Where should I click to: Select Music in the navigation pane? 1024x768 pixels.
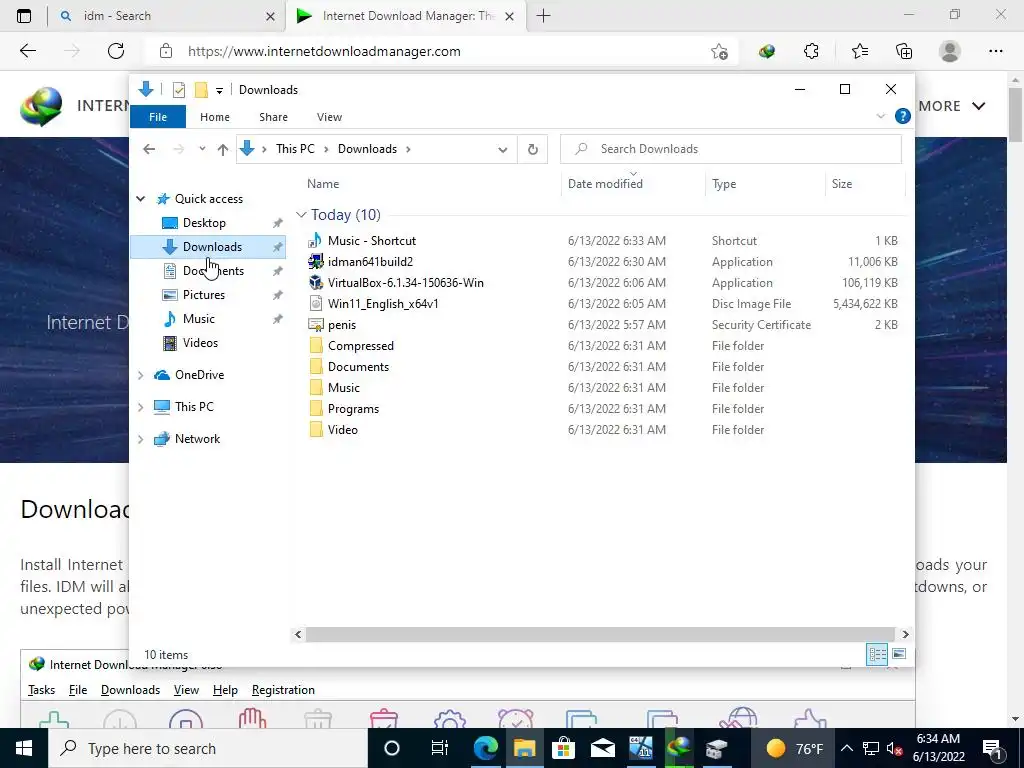[x=199, y=319]
